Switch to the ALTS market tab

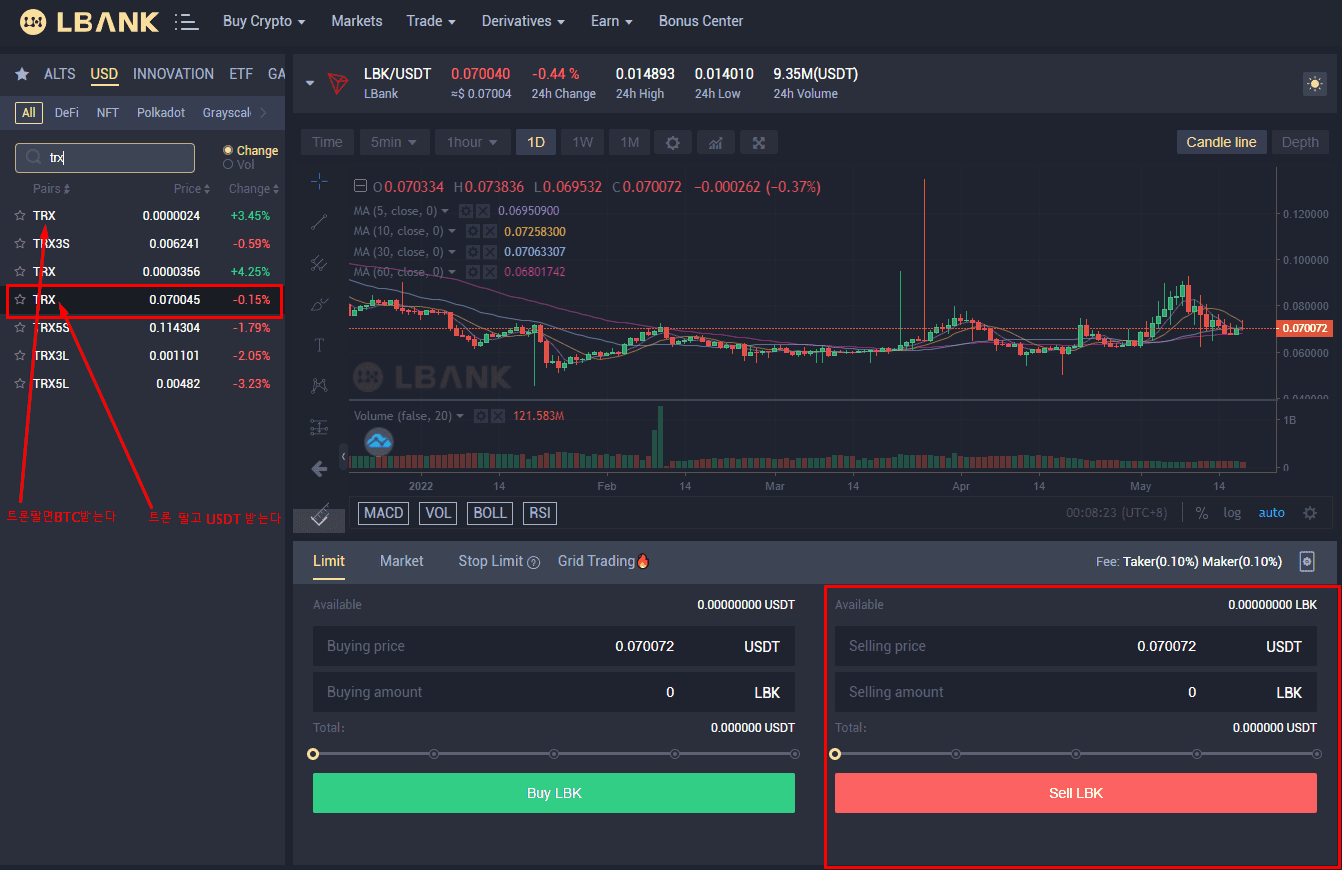[60, 74]
